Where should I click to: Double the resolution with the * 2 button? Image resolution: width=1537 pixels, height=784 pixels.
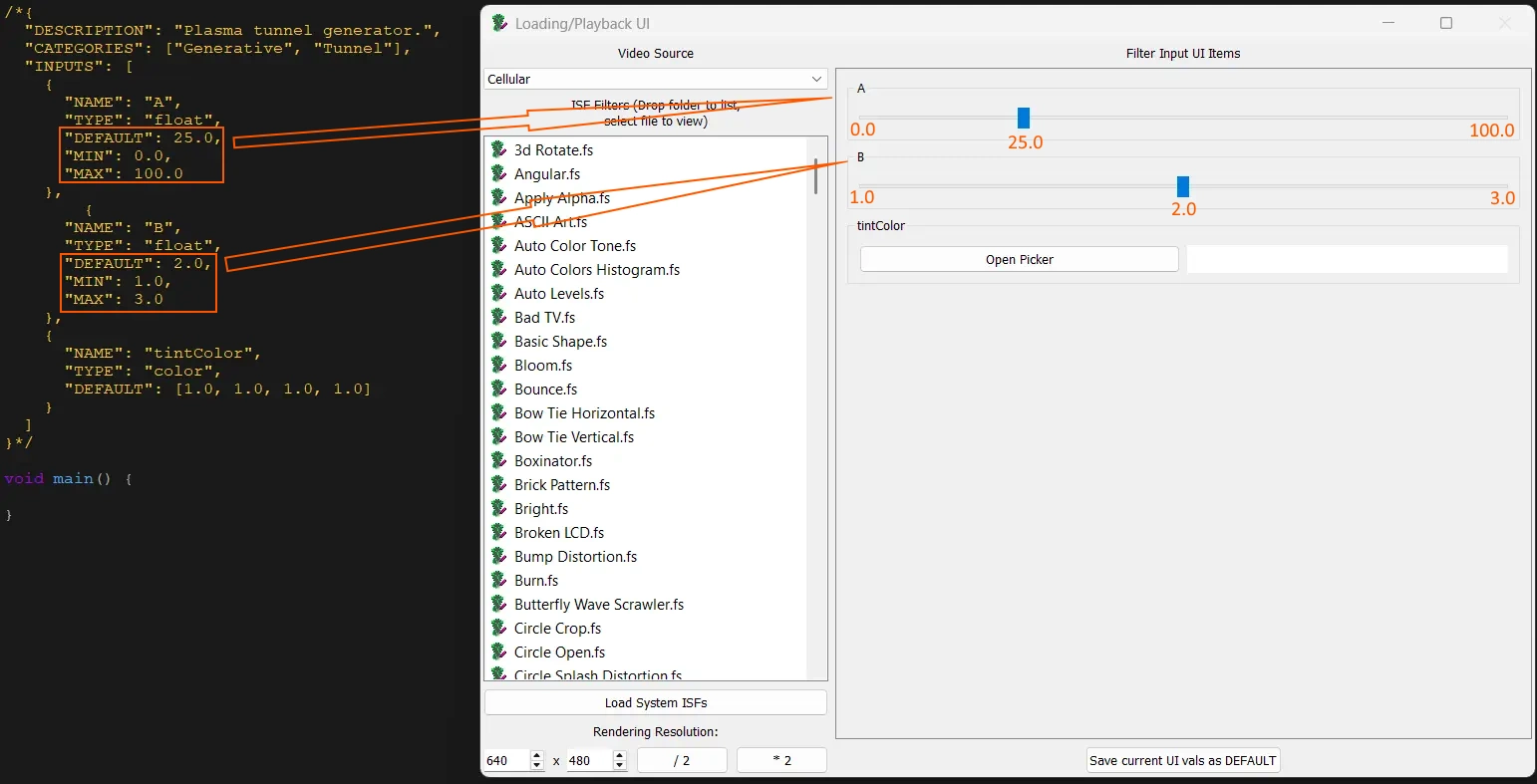click(781, 760)
